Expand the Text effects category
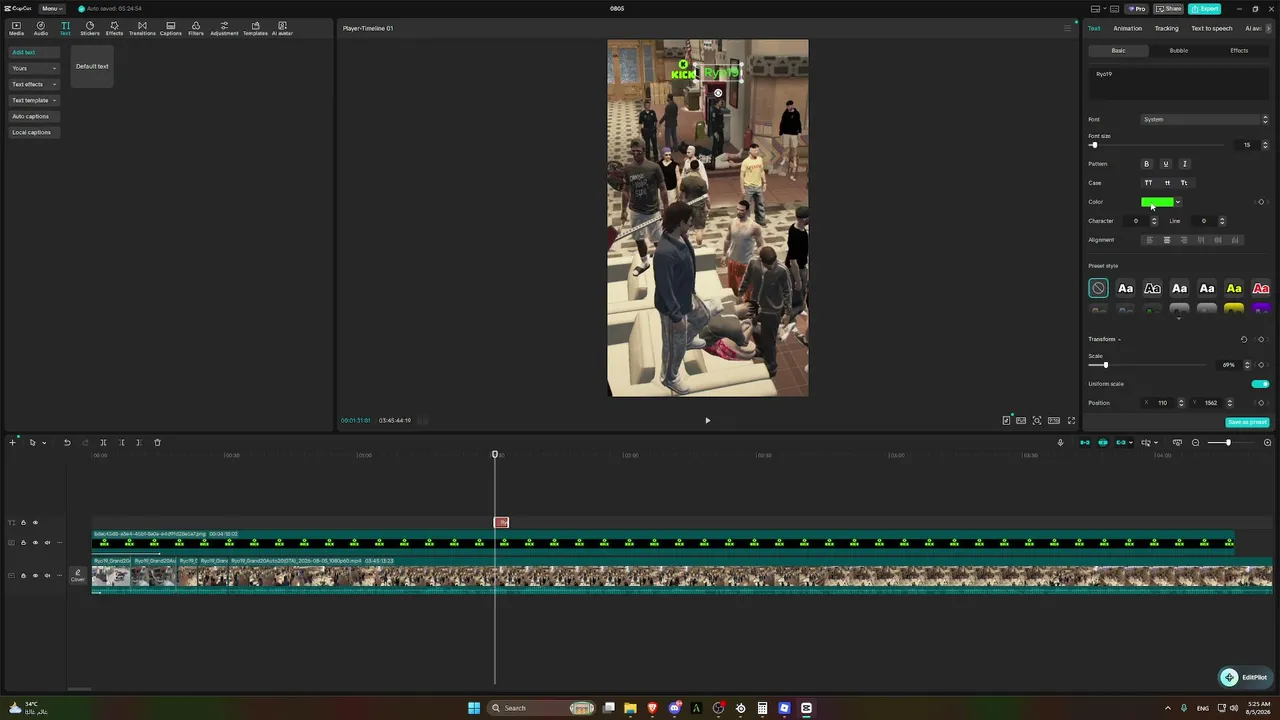The image size is (1280, 720). pyautogui.click(x=33, y=84)
